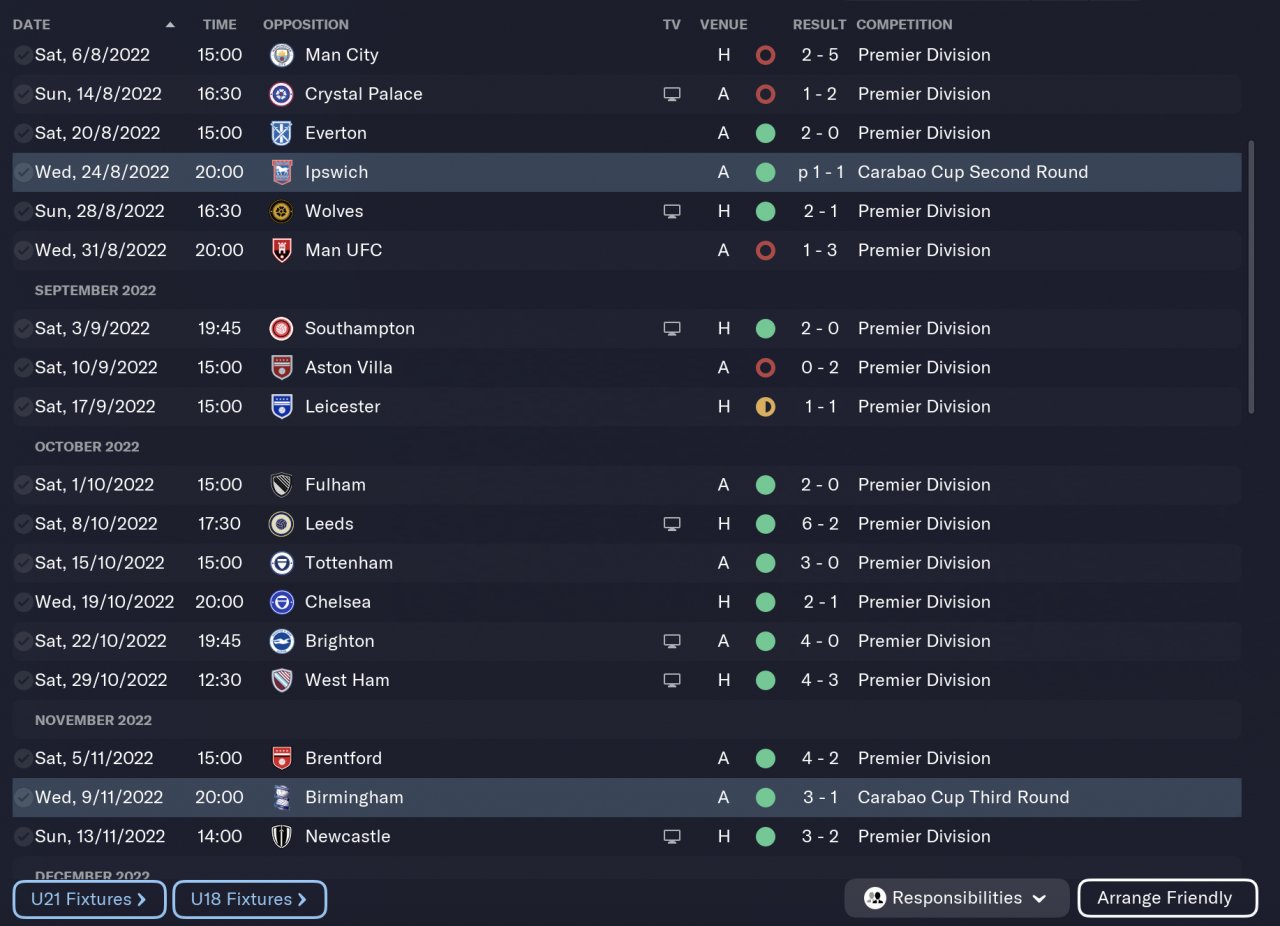
Task: Click the Newcastle club badge
Action: click(x=282, y=836)
